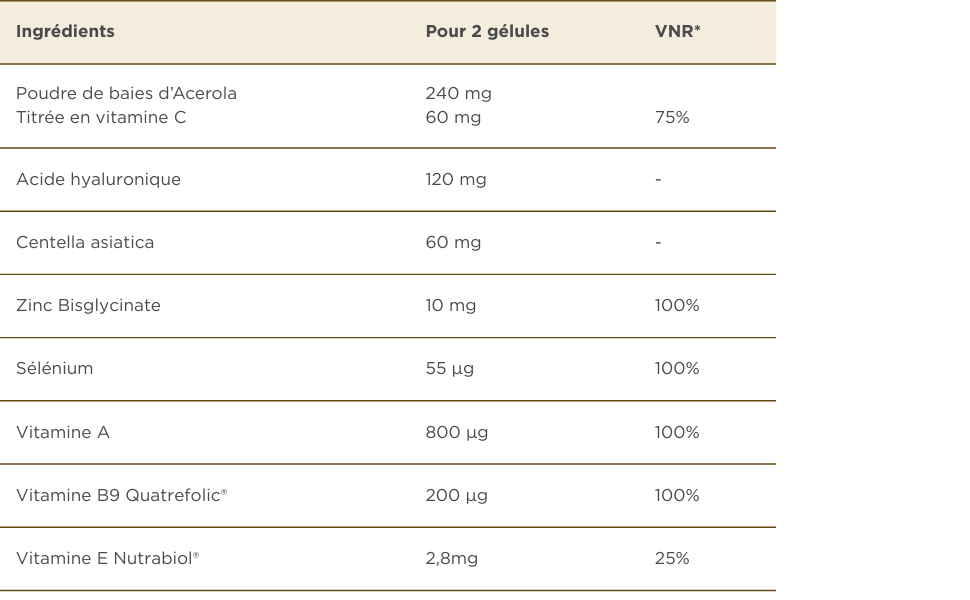This screenshot has width=970, height=600.
Task: Click the 75% VNR value
Action: (672, 117)
